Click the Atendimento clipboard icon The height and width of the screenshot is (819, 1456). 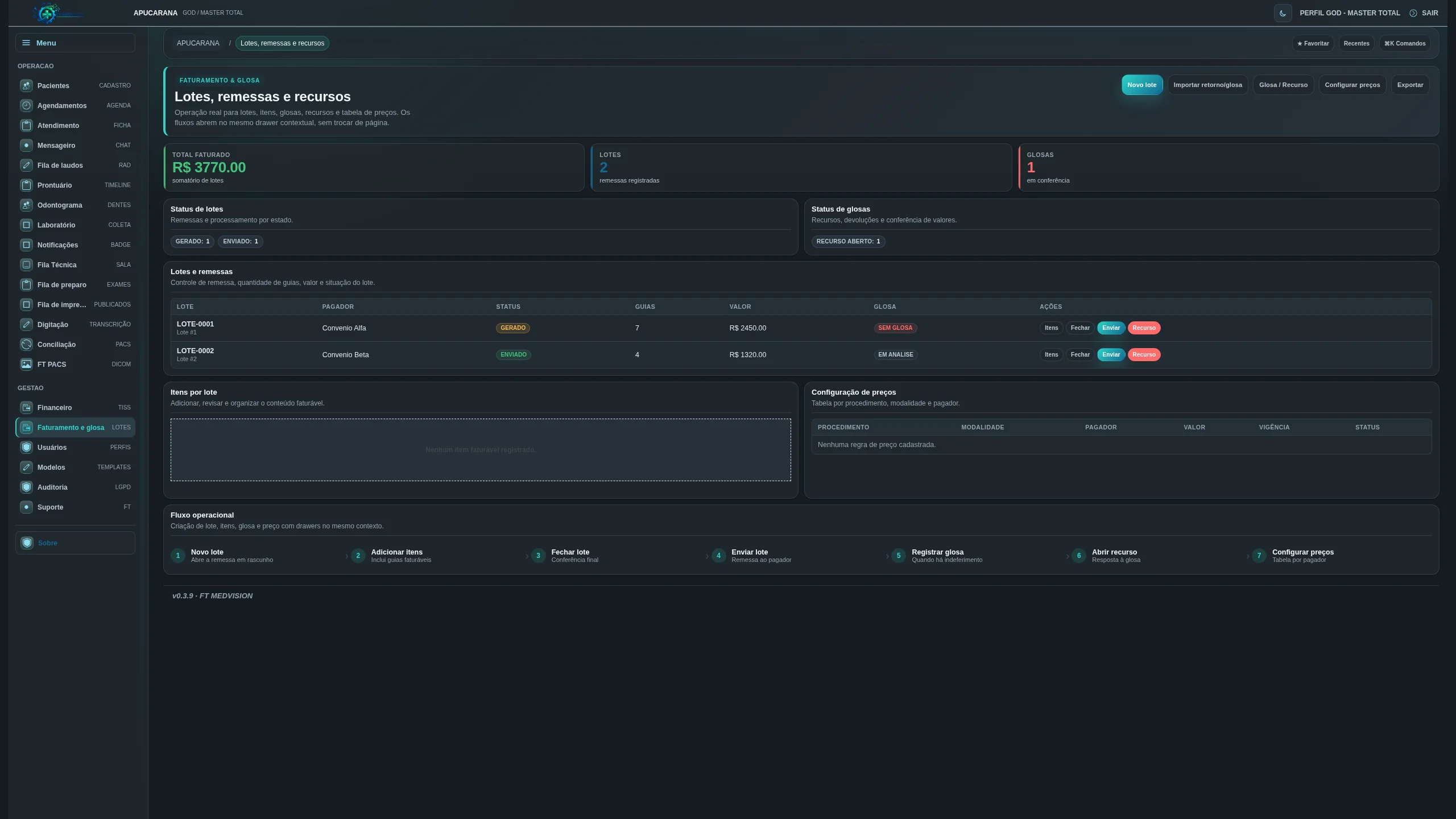point(26,126)
